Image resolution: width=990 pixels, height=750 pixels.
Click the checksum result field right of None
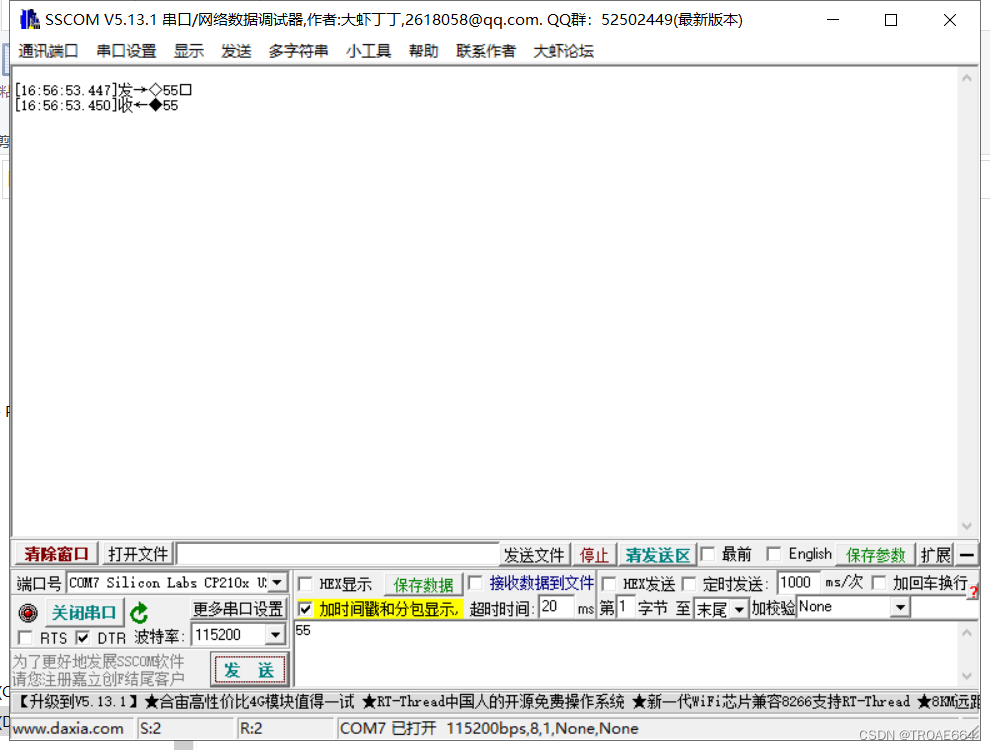click(944, 607)
